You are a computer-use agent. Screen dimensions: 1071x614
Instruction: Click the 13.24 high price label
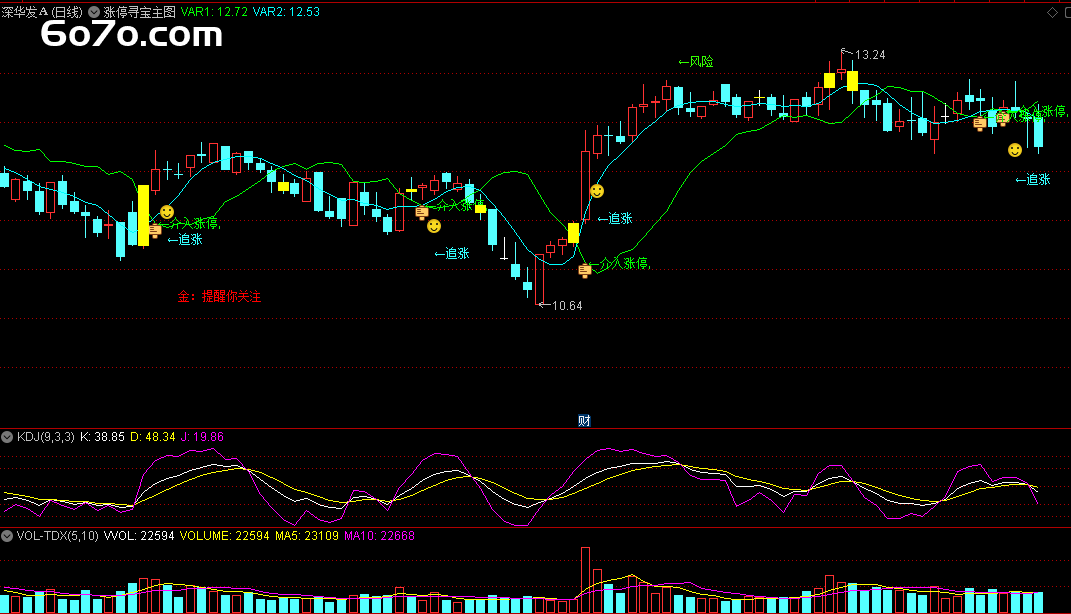point(870,55)
